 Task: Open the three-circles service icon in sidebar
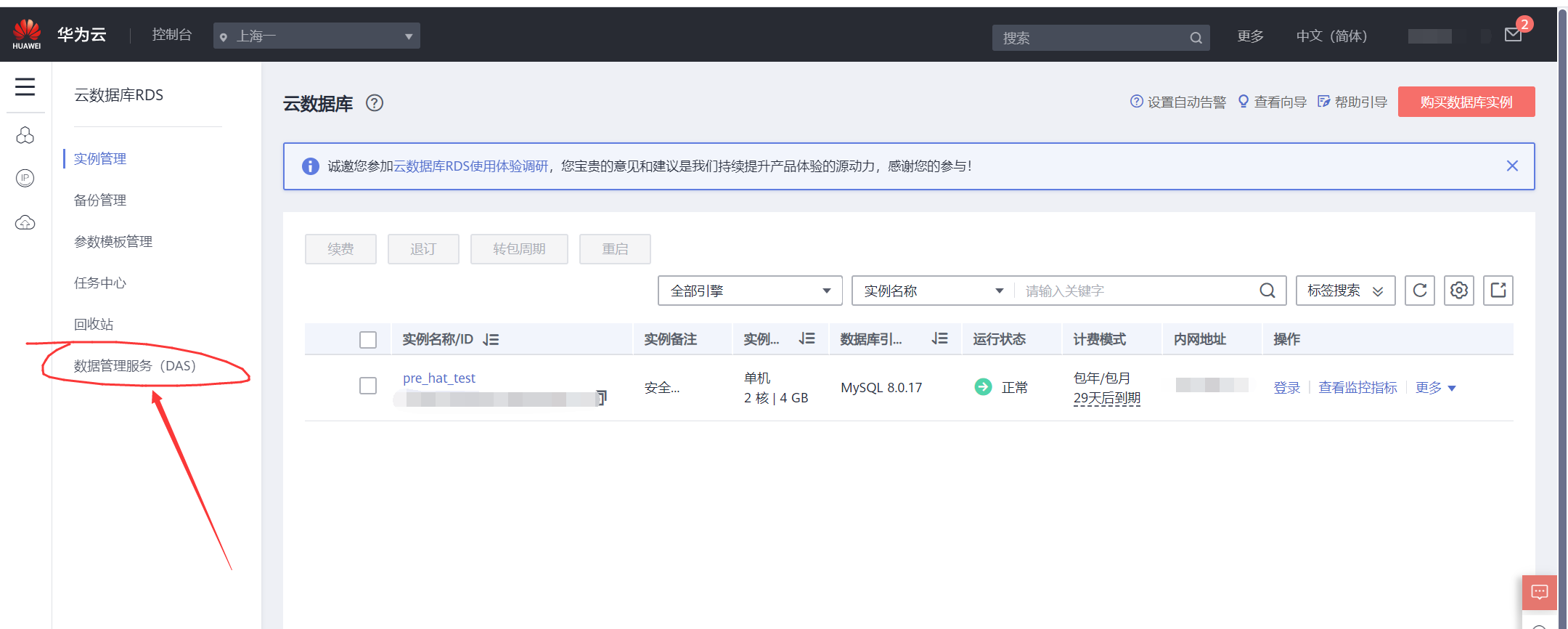tap(25, 135)
